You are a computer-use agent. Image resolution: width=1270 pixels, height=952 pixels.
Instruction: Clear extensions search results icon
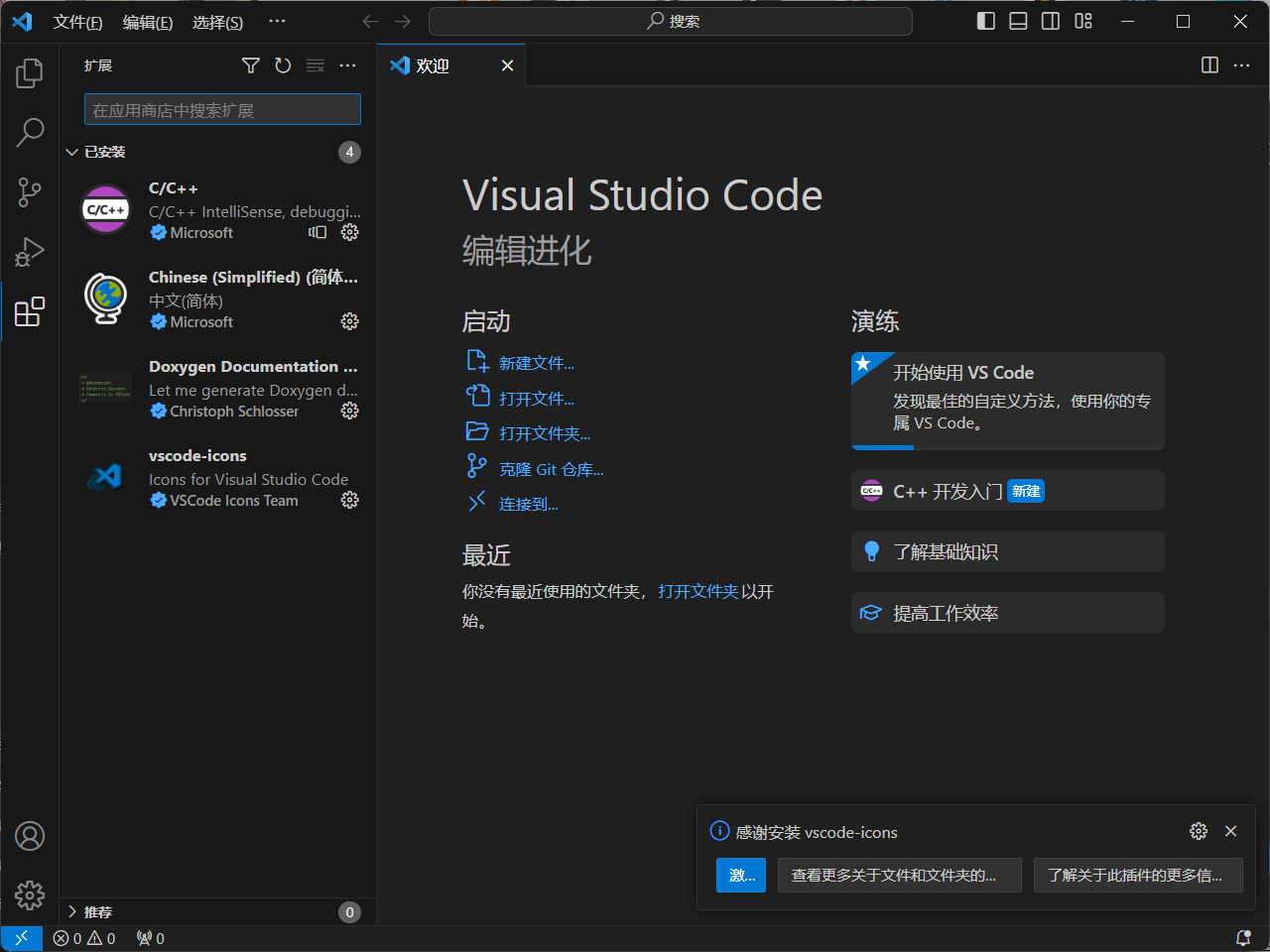[316, 65]
